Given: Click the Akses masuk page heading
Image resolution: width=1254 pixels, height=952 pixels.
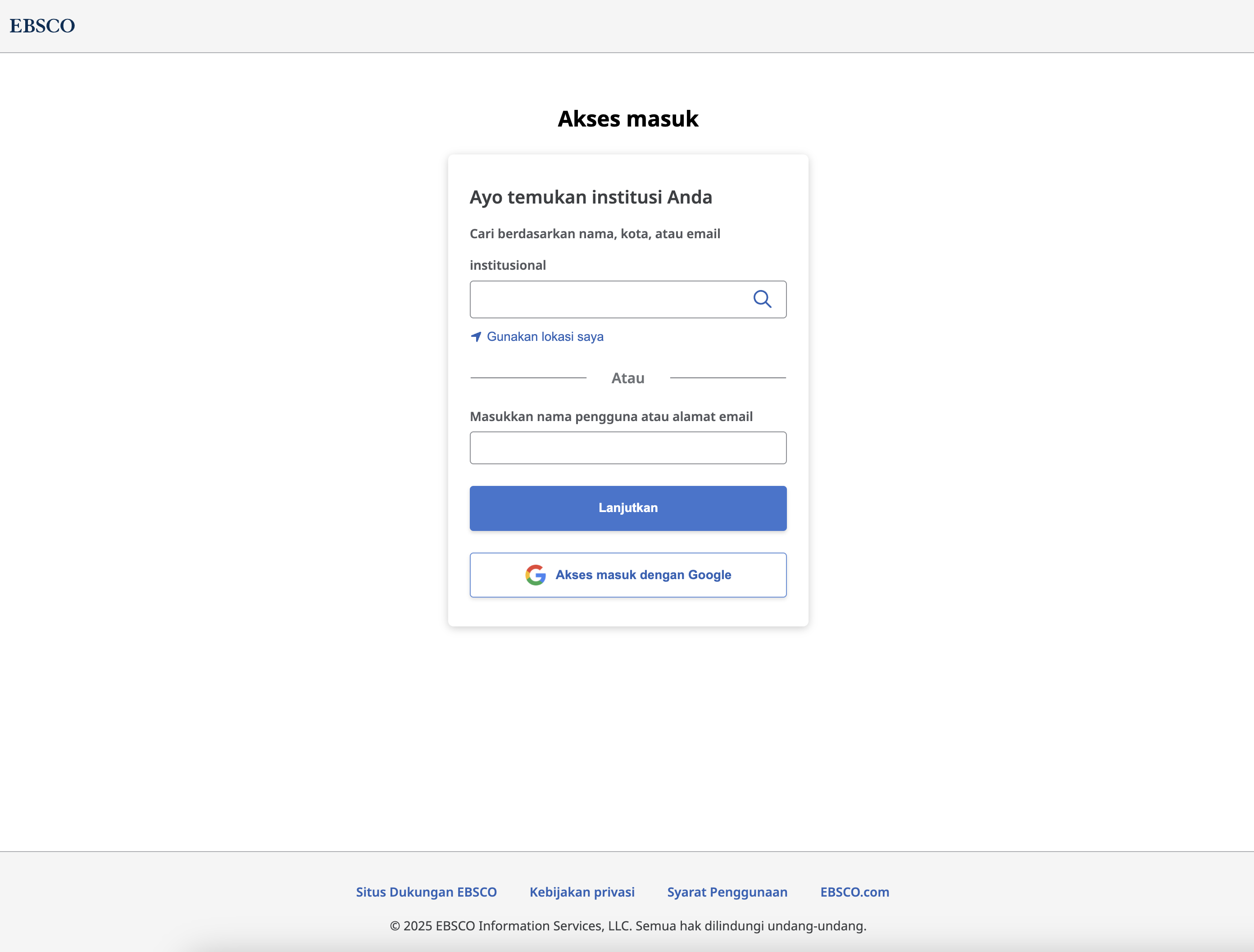Looking at the screenshot, I should tap(627, 119).
